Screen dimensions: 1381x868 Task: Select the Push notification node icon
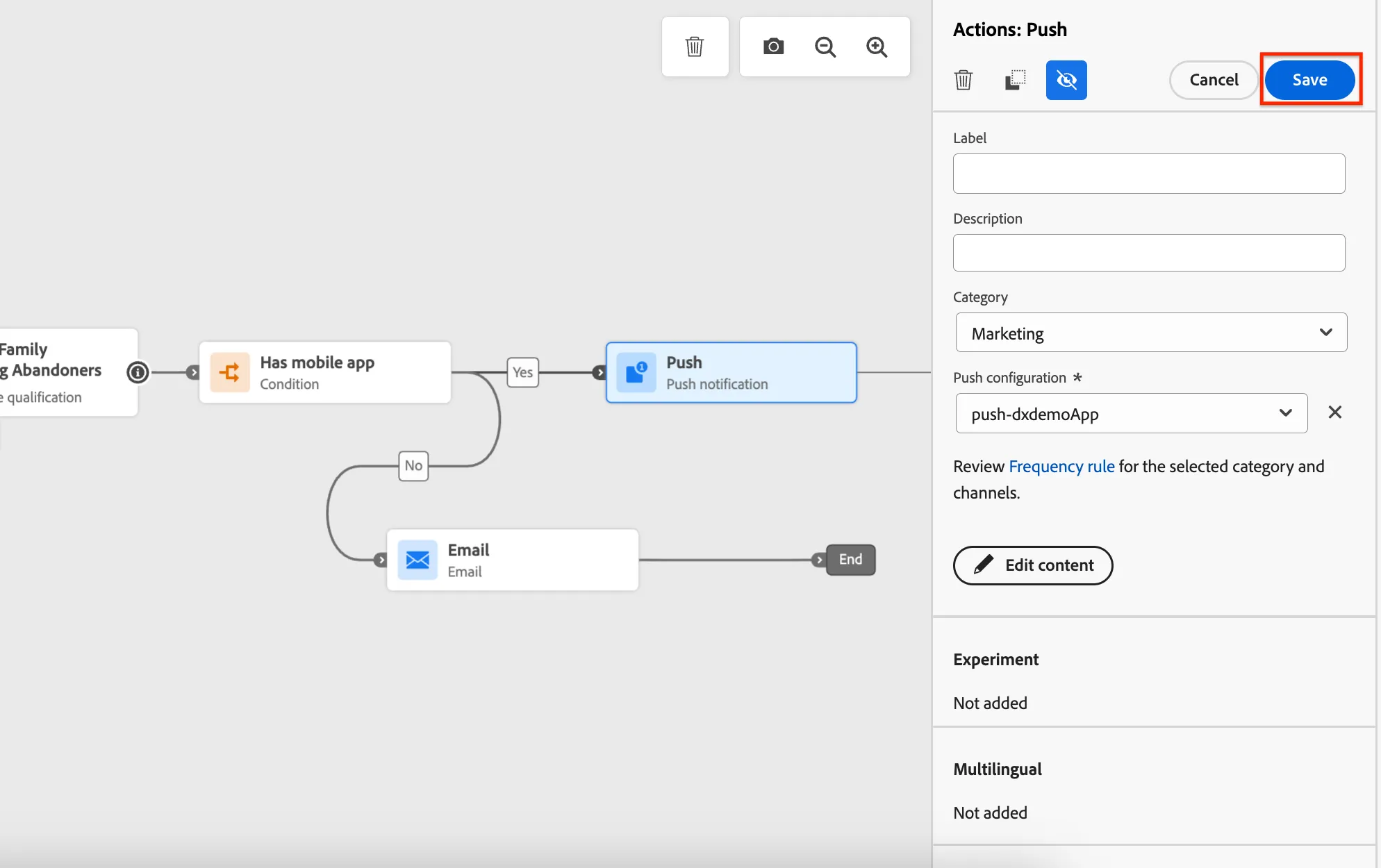(x=636, y=372)
